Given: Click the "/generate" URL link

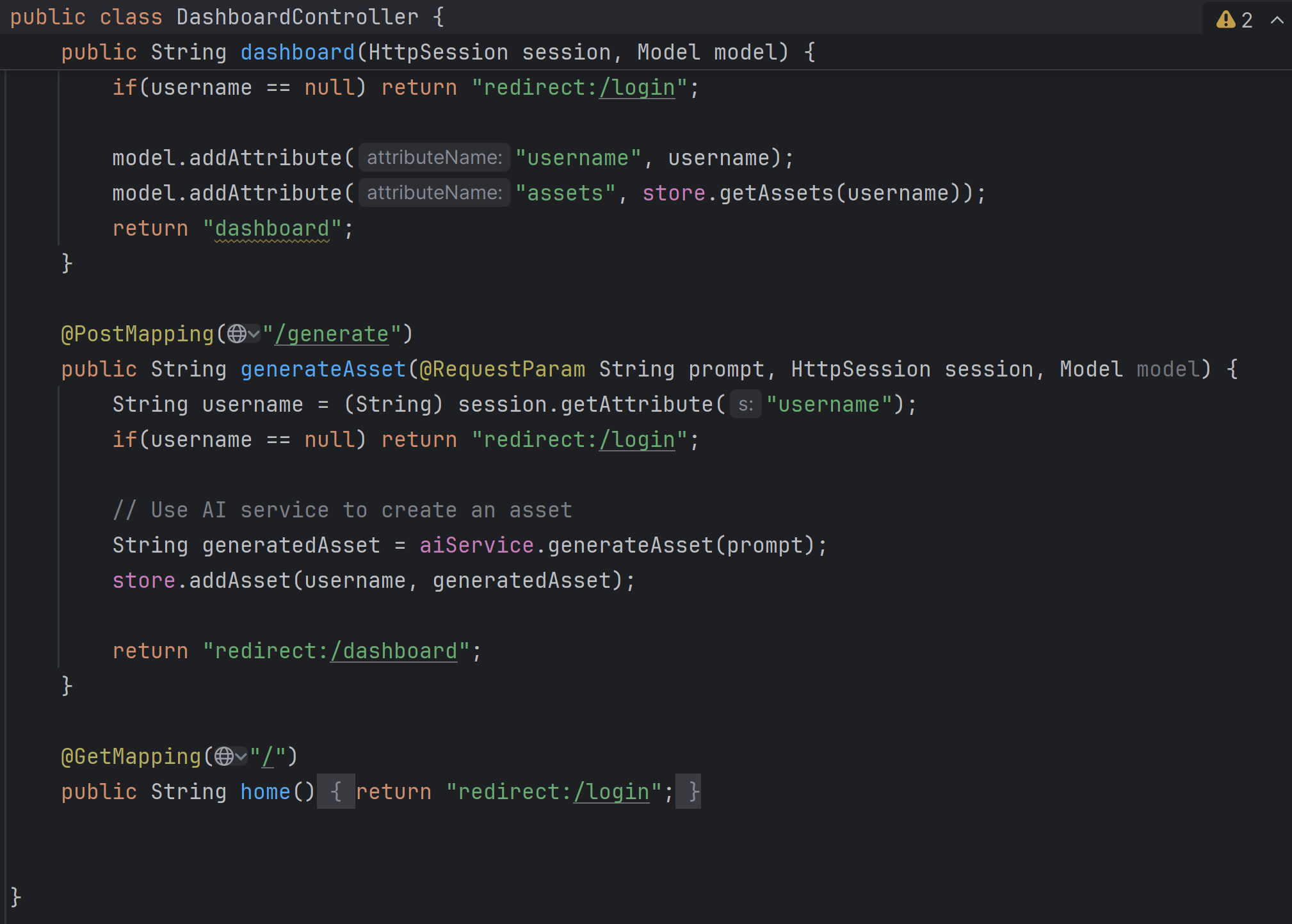Looking at the screenshot, I should point(332,334).
